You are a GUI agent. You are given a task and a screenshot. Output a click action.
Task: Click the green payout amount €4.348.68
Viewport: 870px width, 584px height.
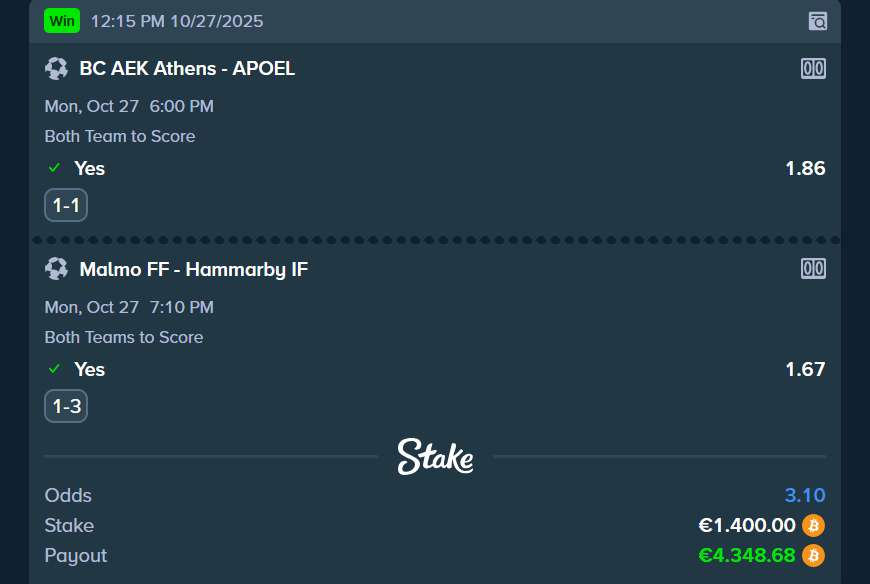(x=747, y=556)
